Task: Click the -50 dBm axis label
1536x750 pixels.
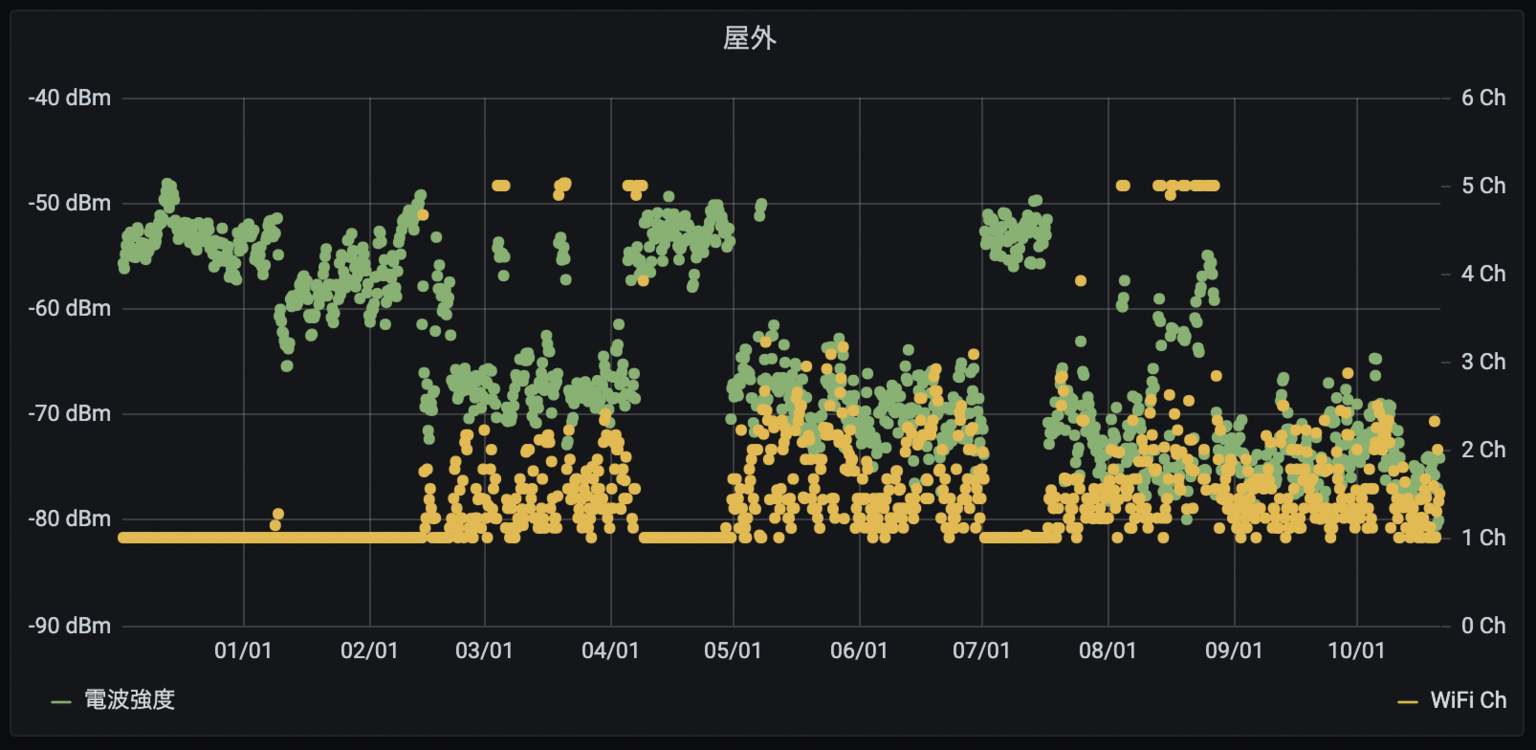Action: click(x=69, y=203)
